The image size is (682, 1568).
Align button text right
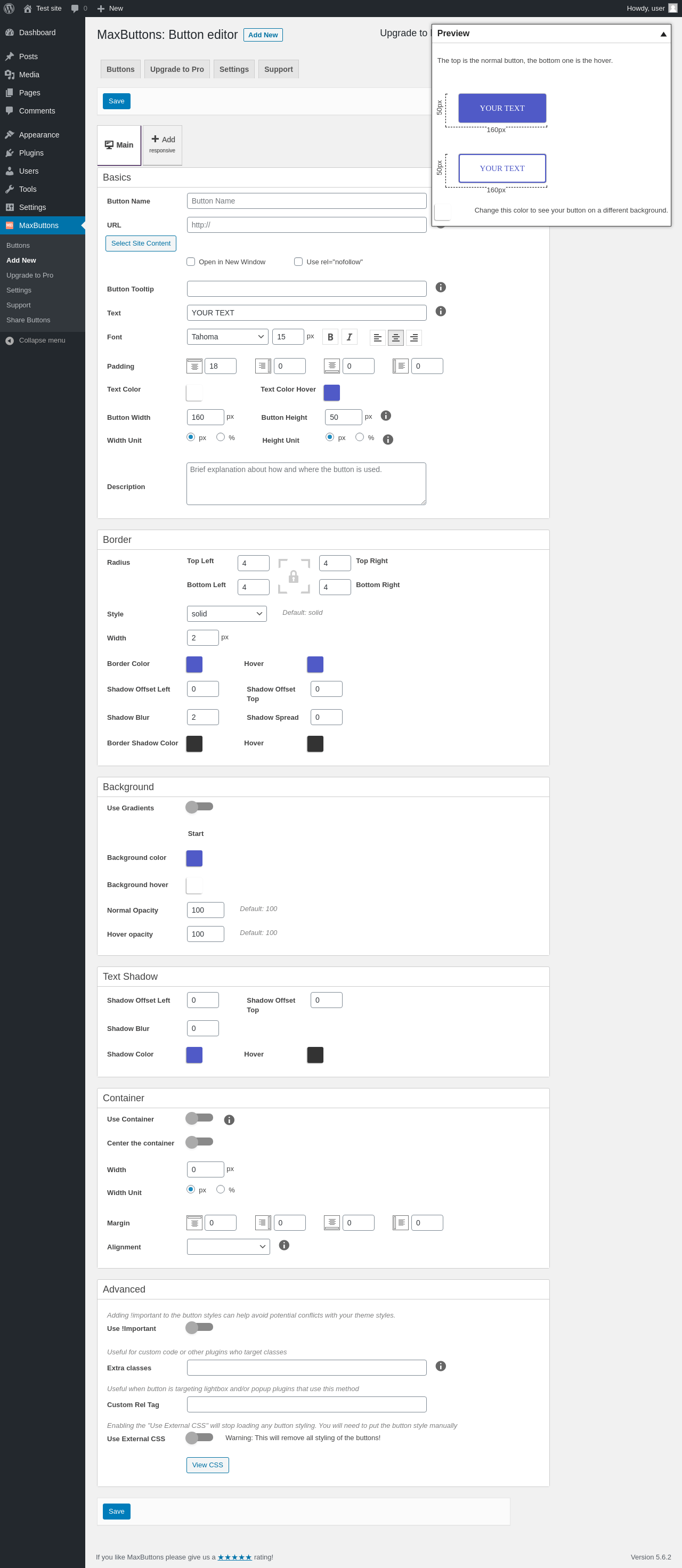coord(414,338)
